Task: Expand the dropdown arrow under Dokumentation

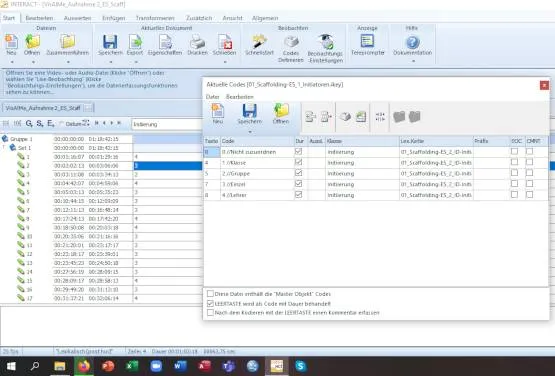Action: [413, 61]
